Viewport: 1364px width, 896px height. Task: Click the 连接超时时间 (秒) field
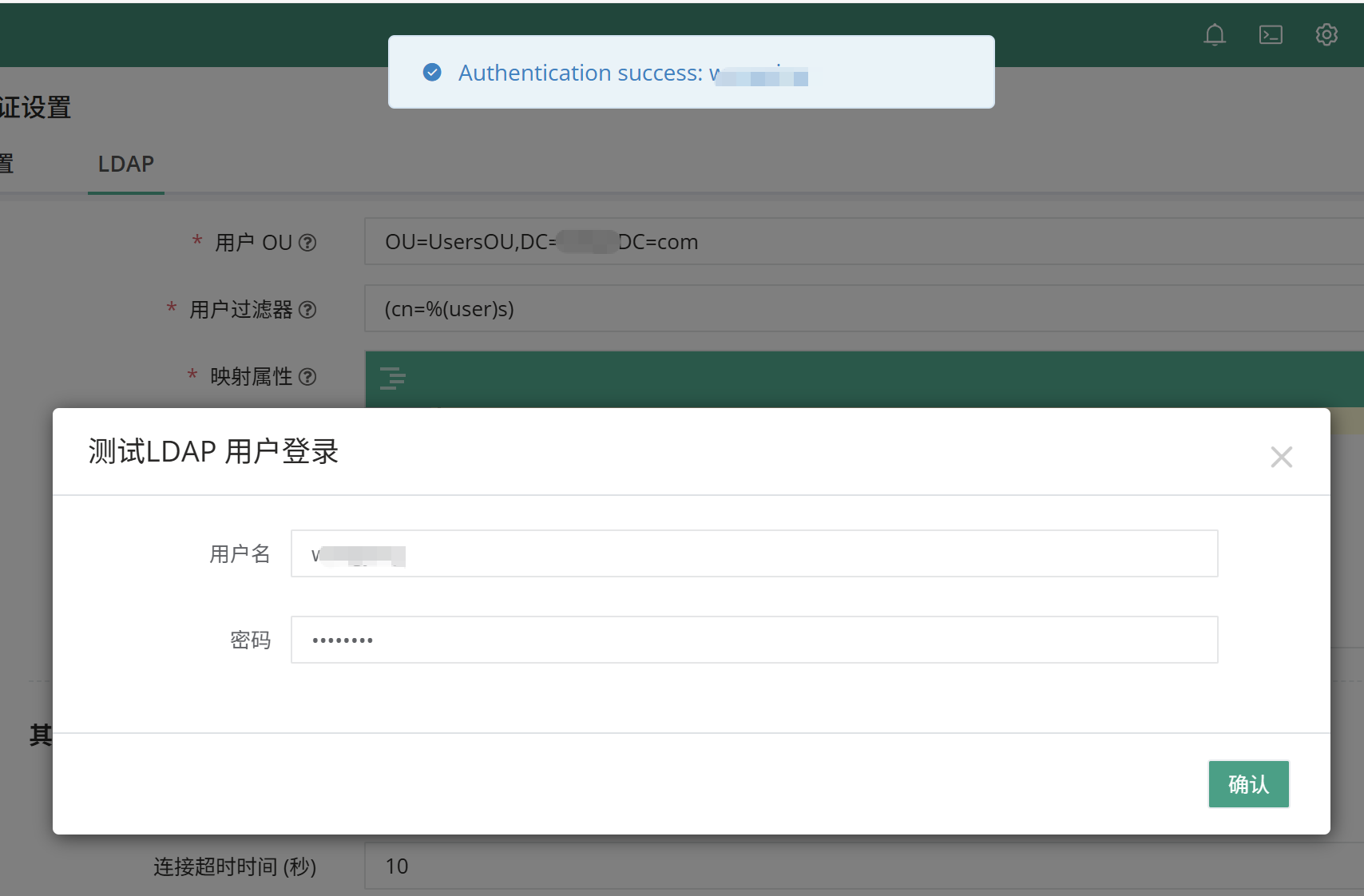click(x=864, y=866)
